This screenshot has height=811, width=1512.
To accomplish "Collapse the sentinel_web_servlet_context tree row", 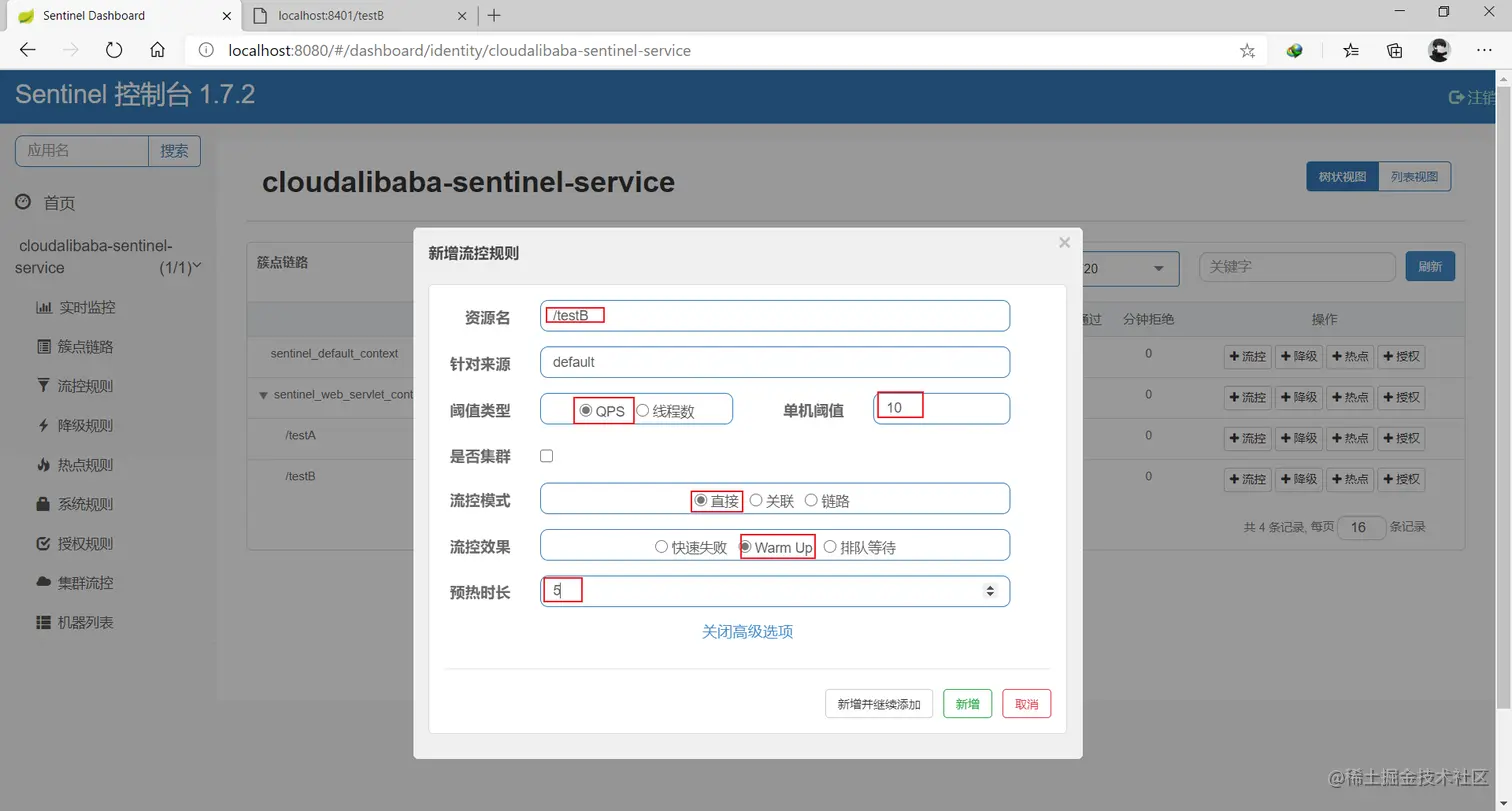I will (x=263, y=395).
